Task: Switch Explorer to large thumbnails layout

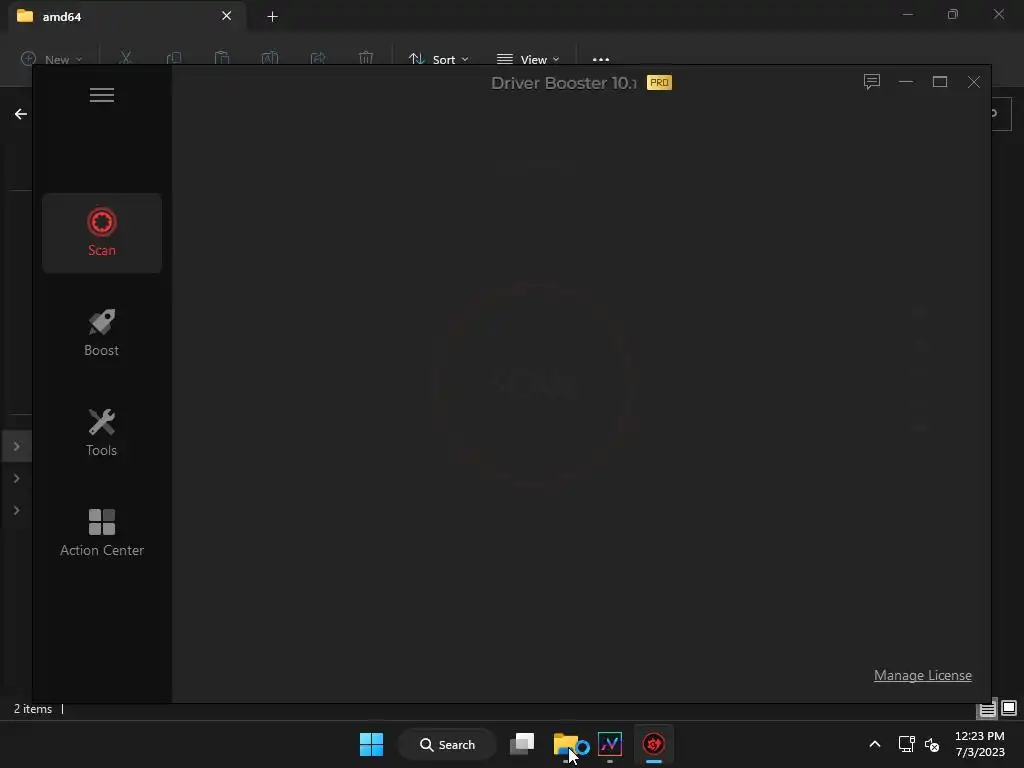Action: pyautogui.click(x=1009, y=708)
